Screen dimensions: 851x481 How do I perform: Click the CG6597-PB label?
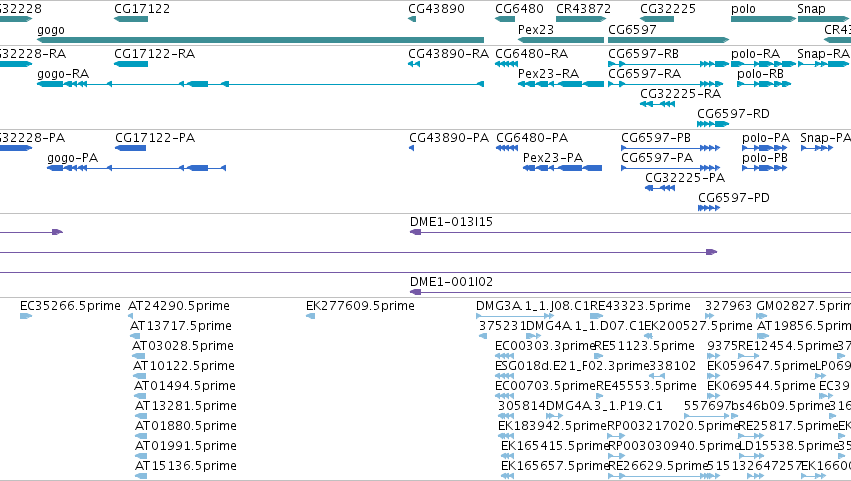click(656, 138)
